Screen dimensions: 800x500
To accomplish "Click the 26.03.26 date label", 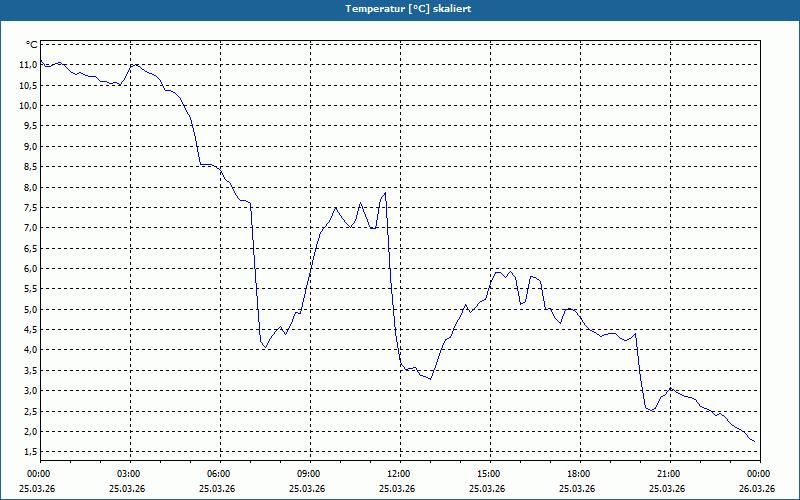I will pos(757,488).
